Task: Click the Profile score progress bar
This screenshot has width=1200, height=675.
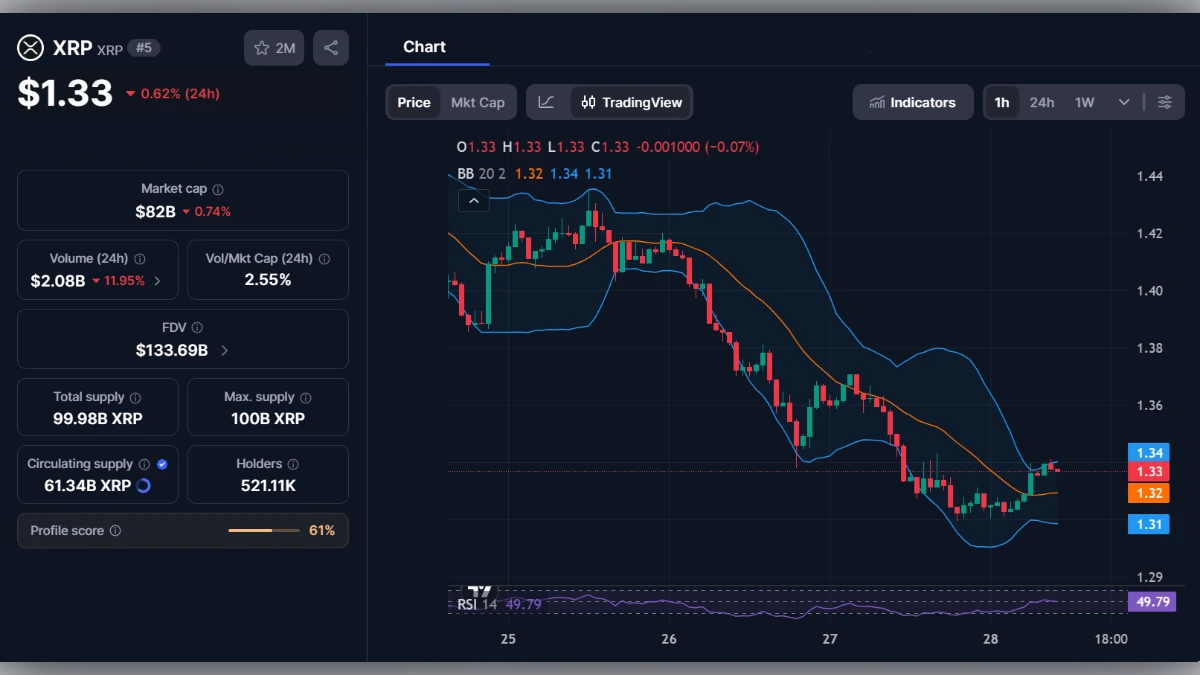Action: pos(264,530)
